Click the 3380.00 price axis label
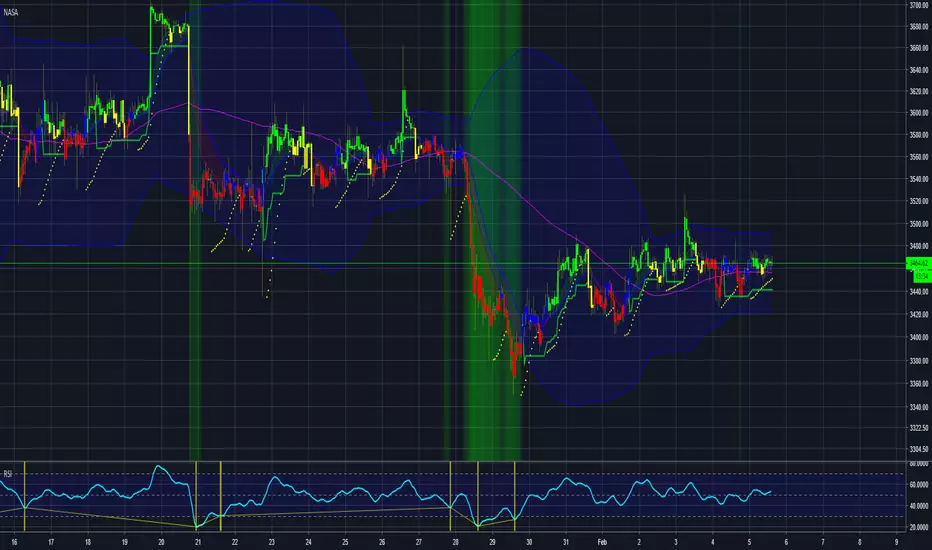 click(919, 361)
